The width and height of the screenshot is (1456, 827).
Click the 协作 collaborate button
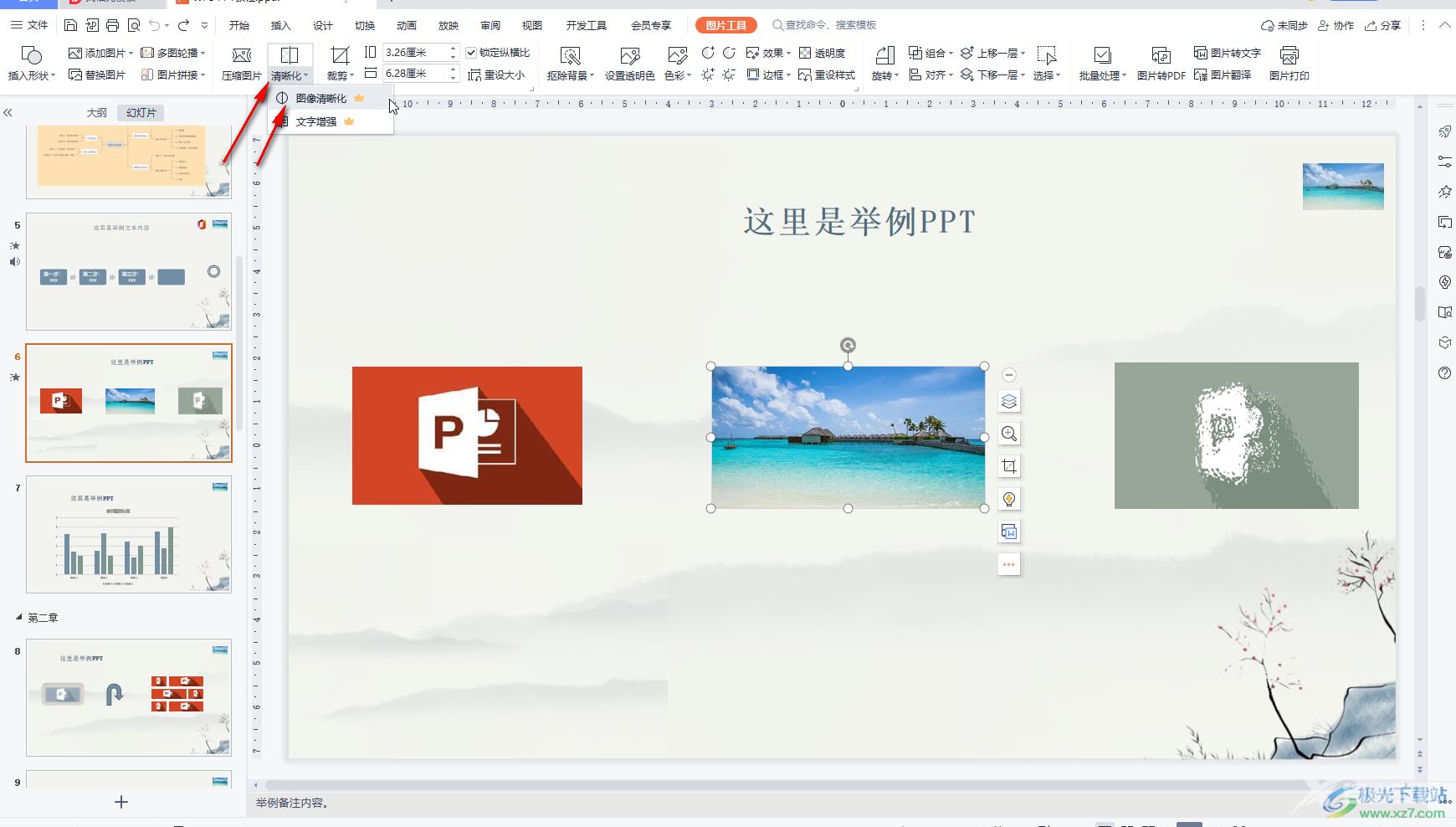(x=1336, y=25)
